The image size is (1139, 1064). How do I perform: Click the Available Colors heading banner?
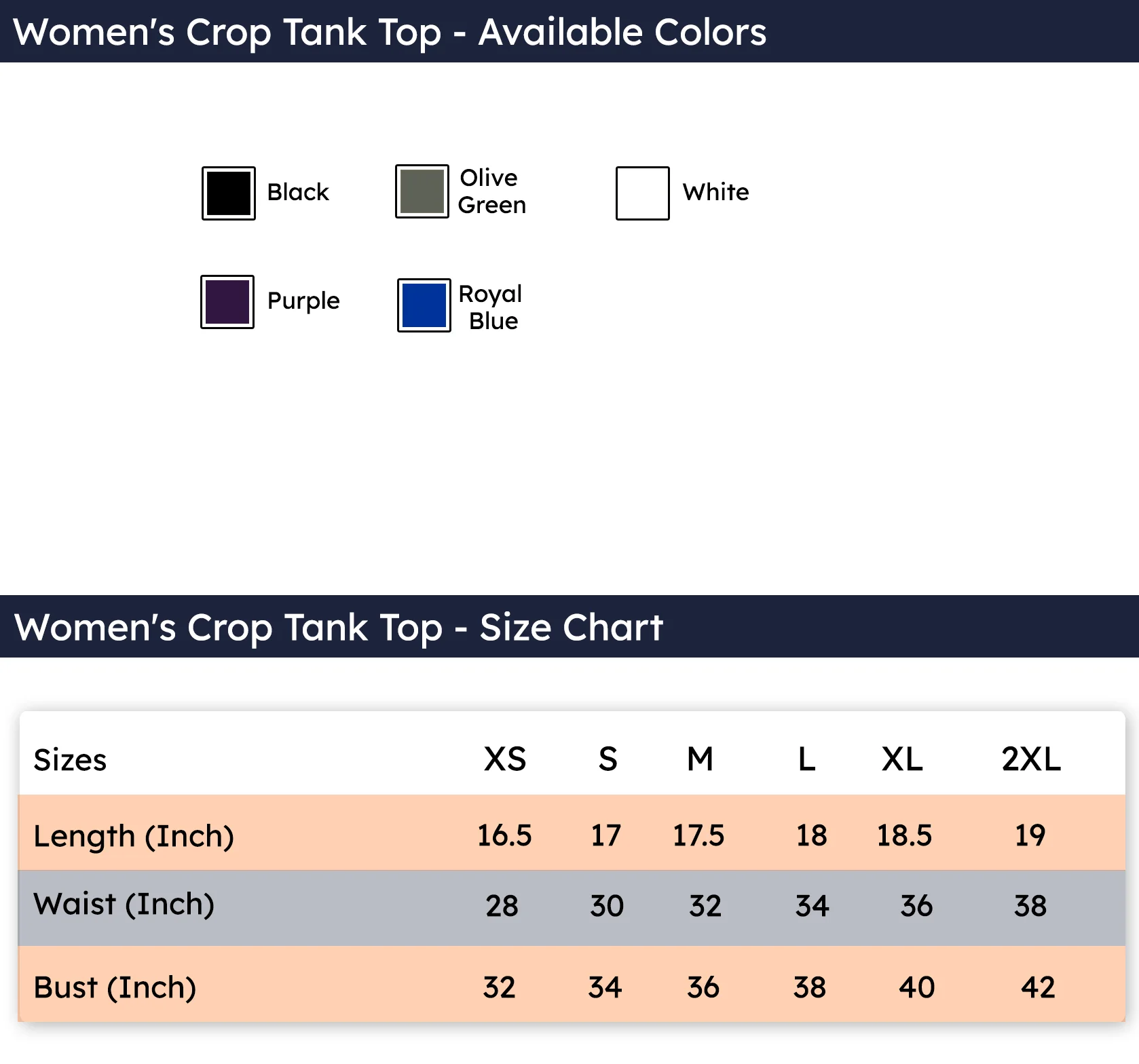(569, 31)
